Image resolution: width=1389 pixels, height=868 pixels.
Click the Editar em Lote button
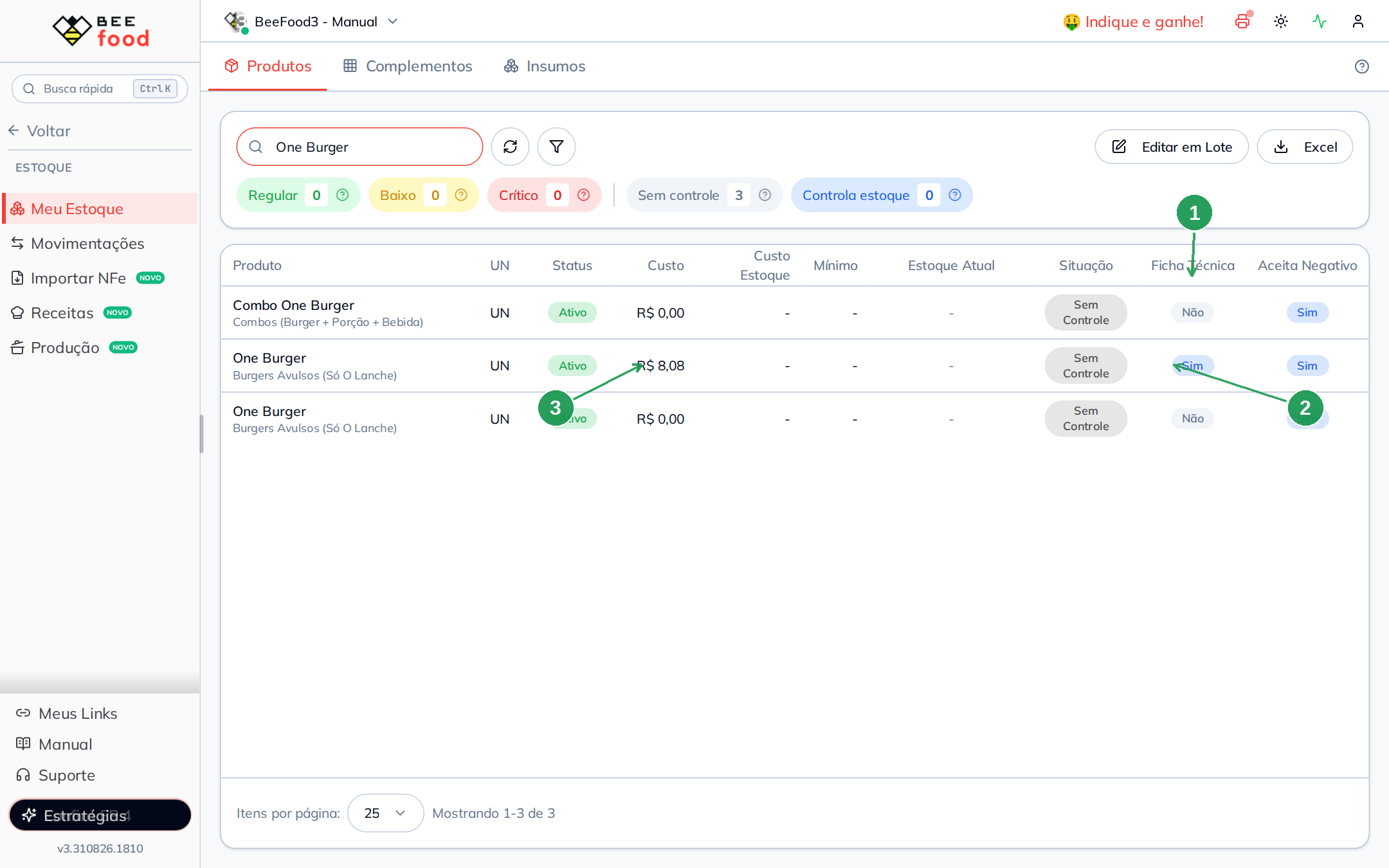coord(1172,147)
